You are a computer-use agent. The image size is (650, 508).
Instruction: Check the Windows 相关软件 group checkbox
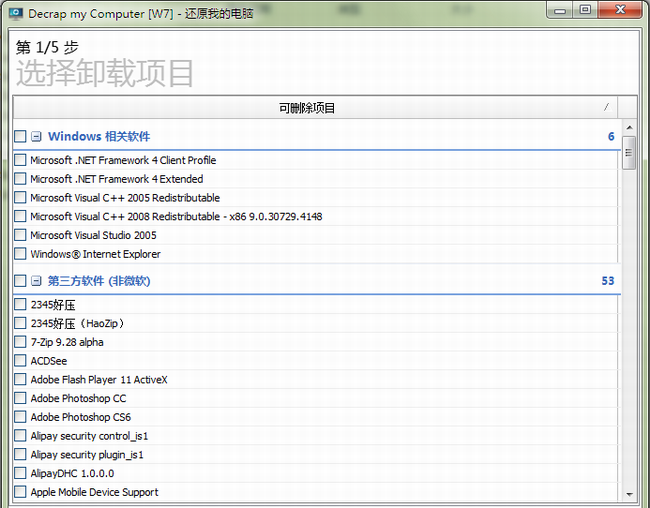click(20, 137)
